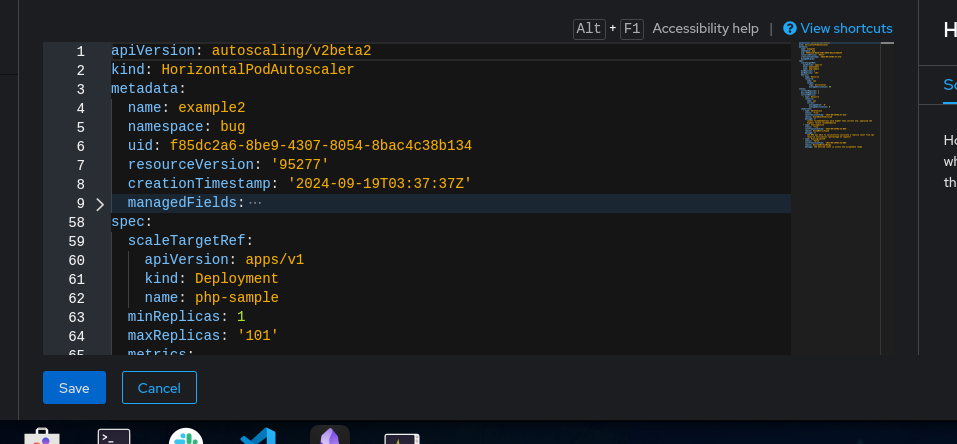Screen dimensions: 957x444
Task: Click the folded ellipsis after managedFields
Action: point(255,203)
